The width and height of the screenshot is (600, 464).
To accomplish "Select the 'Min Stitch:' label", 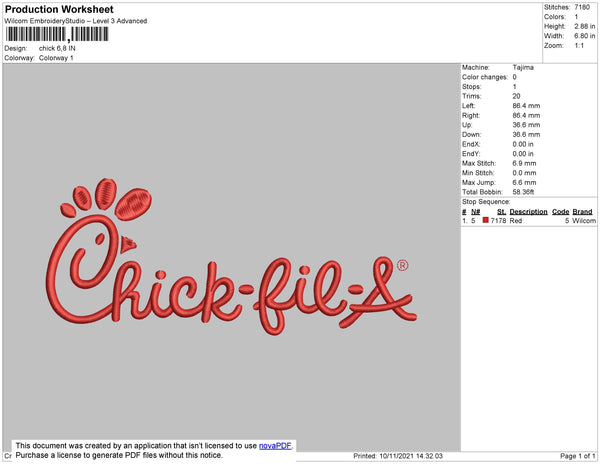I will (x=478, y=173).
